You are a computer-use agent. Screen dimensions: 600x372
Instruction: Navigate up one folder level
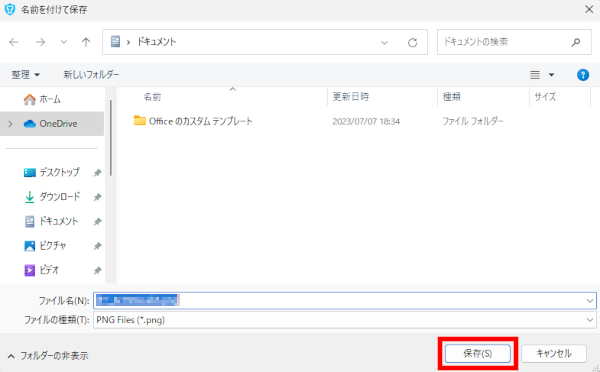pos(86,42)
